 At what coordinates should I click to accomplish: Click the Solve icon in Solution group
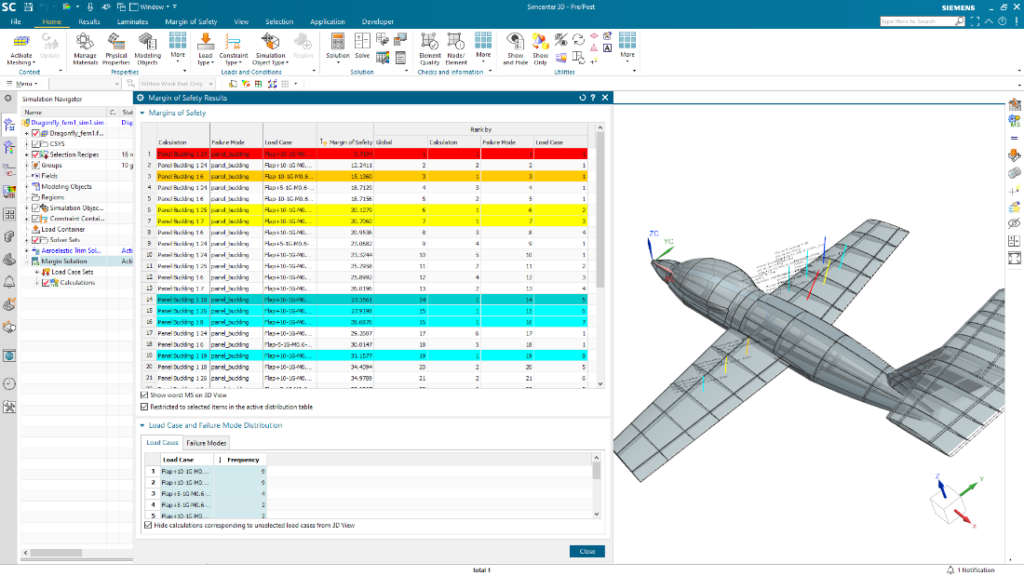coord(362,42)
